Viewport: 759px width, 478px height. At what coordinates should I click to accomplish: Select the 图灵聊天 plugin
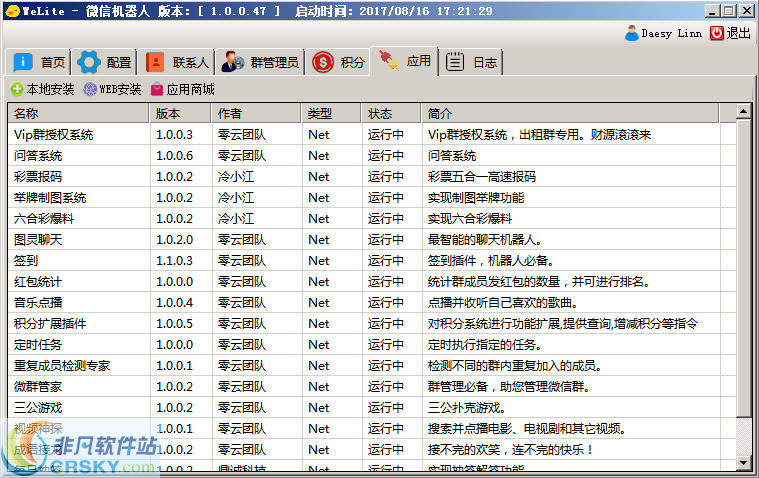[x=38, y=240]
